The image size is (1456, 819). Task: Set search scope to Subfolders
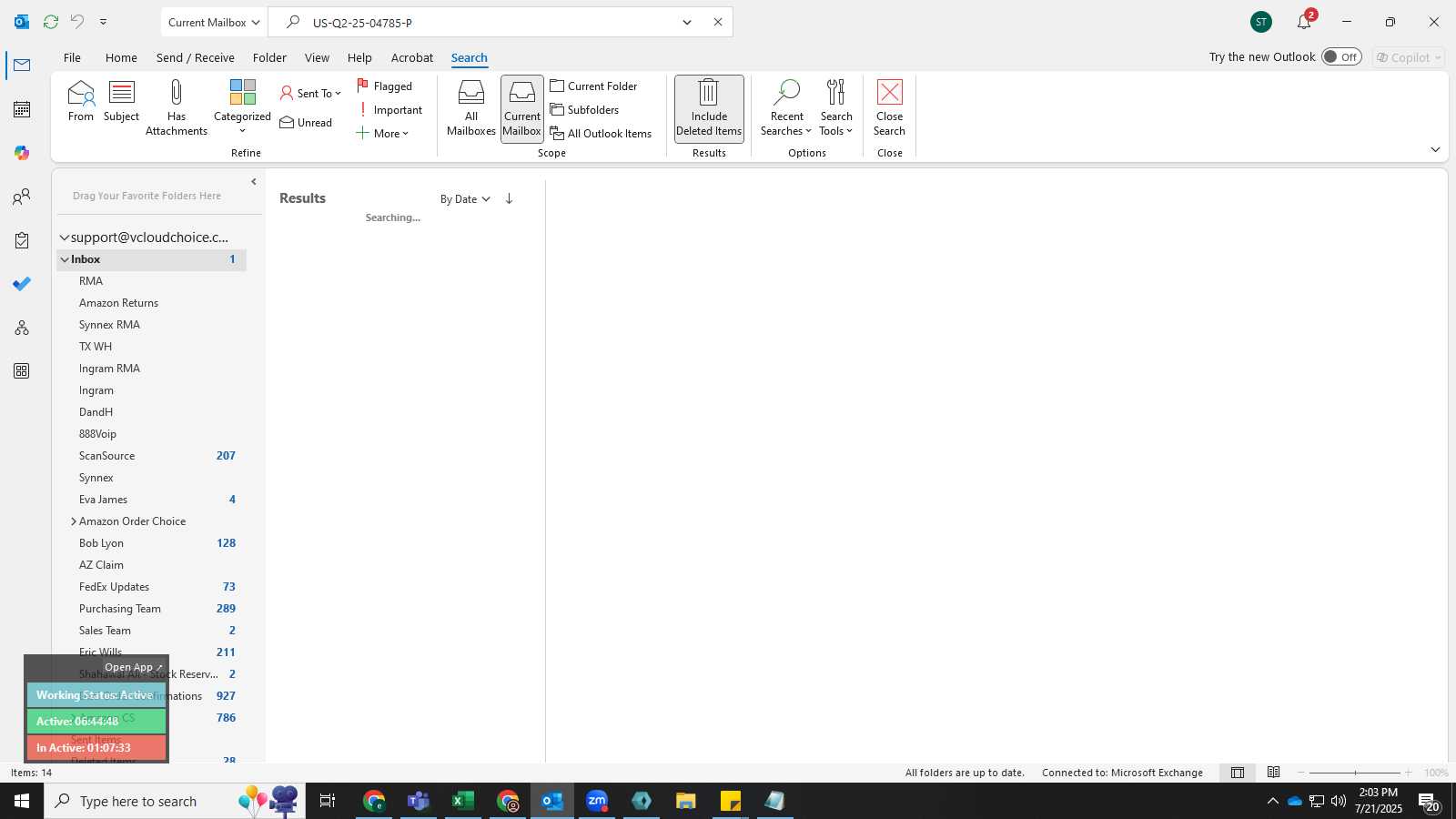tap(584, 109)
